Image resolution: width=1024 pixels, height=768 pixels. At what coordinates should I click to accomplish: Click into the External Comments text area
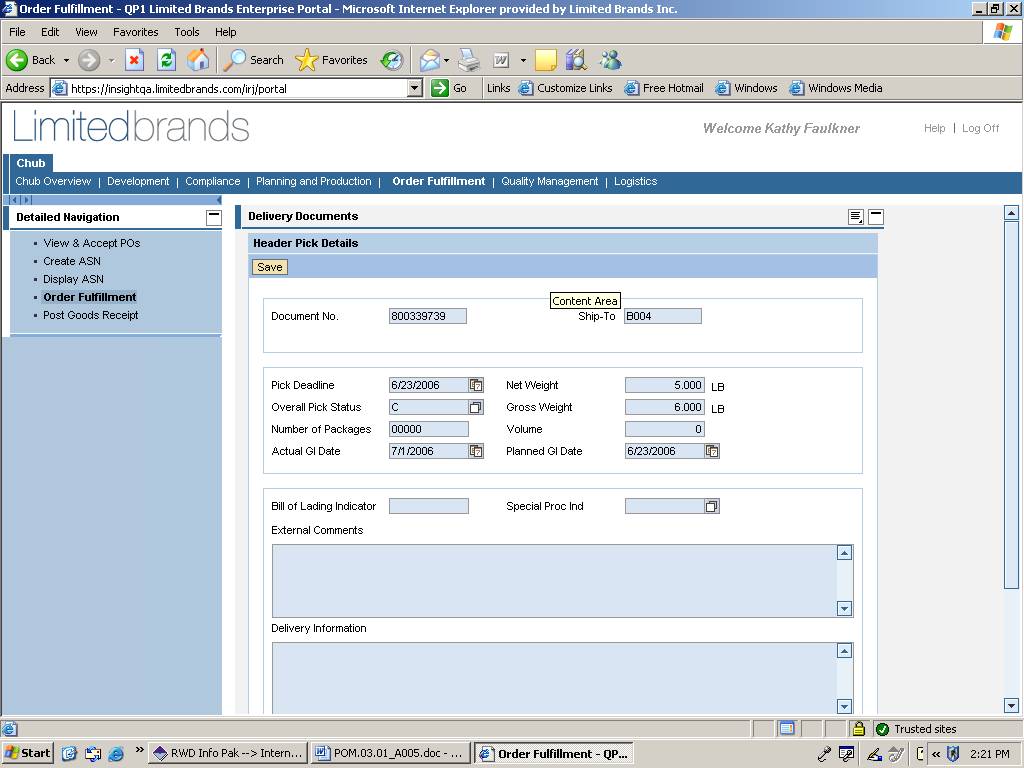tap(554, 581)
